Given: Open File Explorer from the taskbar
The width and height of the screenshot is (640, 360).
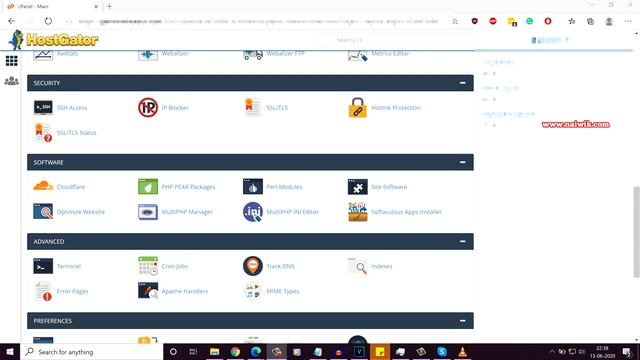Looking at the screenshot, I should pos(214,351).
